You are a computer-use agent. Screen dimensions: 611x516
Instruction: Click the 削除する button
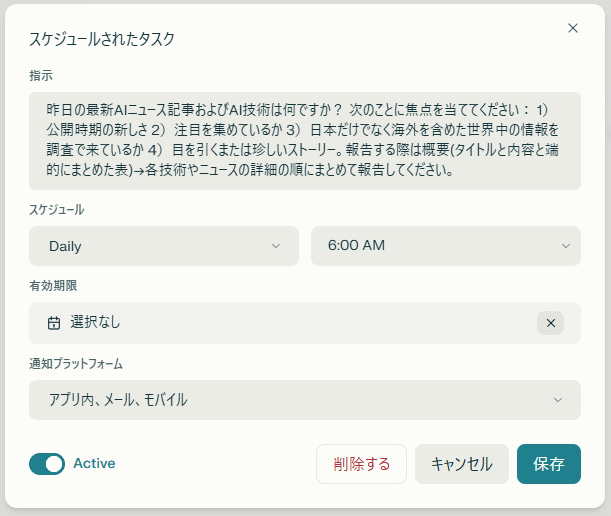click(361, 464)
